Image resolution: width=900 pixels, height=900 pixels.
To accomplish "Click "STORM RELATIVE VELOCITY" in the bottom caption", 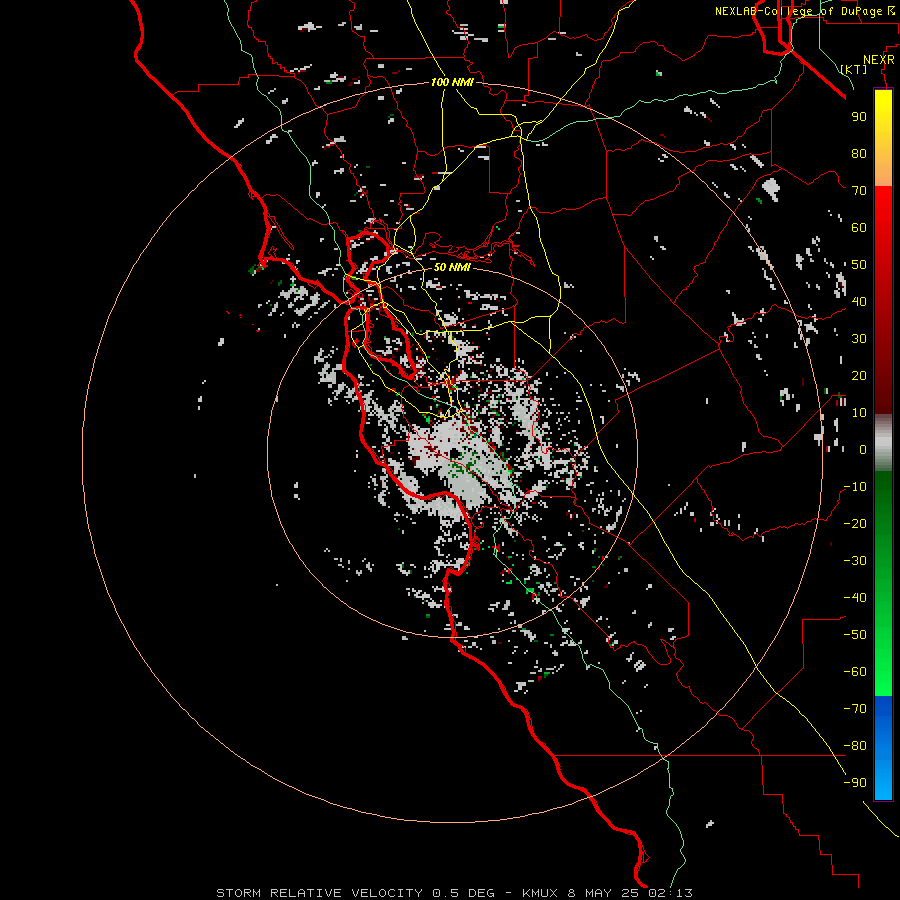I will click(319, 893).
